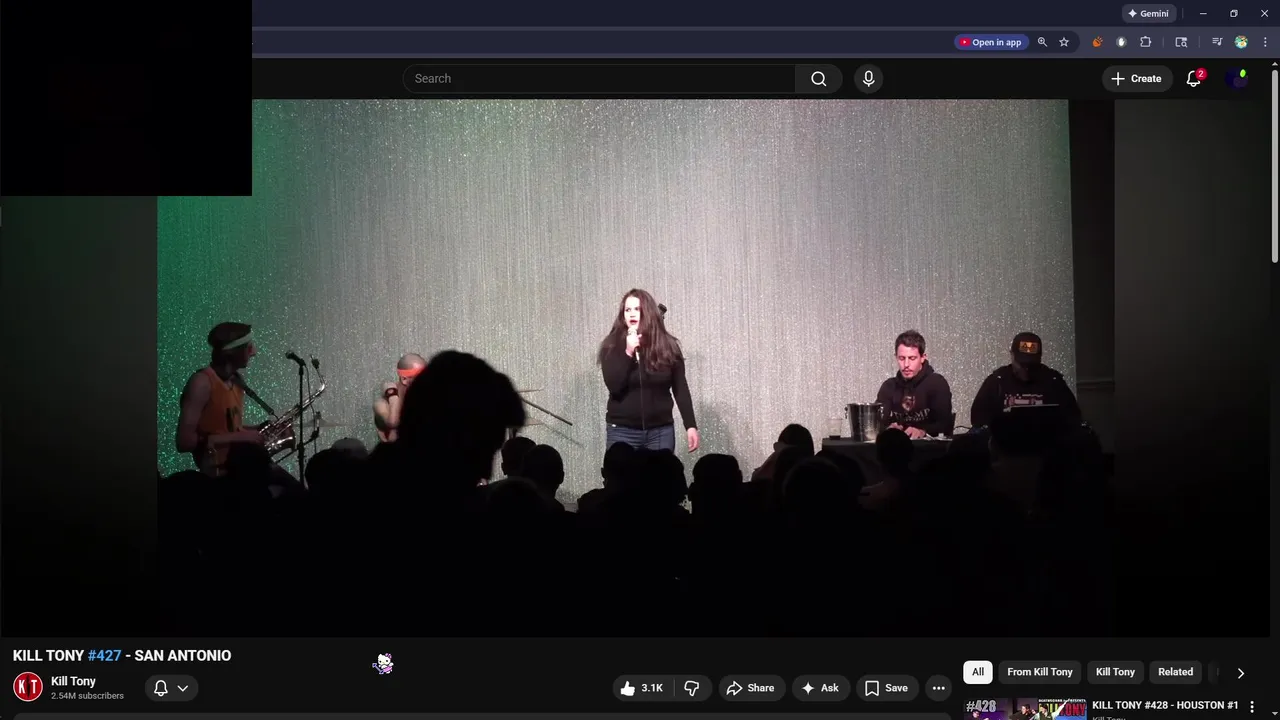Open Gemini in the browser title bar
The width and height of the screenshot is (1280, 720).
tap(1148, 13)
